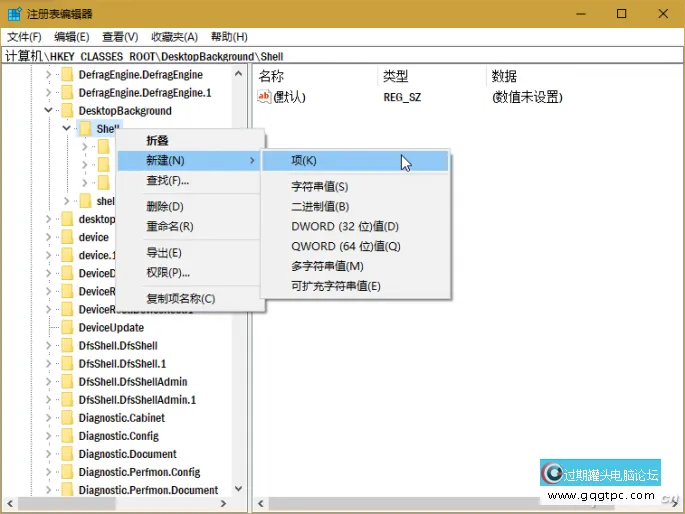The width and height of the screenshot is (685, 514).
Task: Click REG_SZ type cell
Action: [402, 97]
